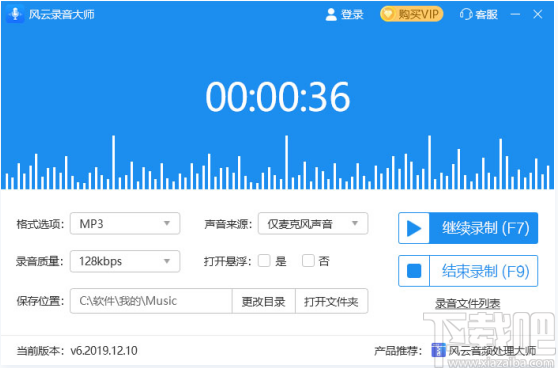This screenshot has width=558, height=368.
Task: Expand the 声音来源 sound source dropdown
Action: click(313, 224)
